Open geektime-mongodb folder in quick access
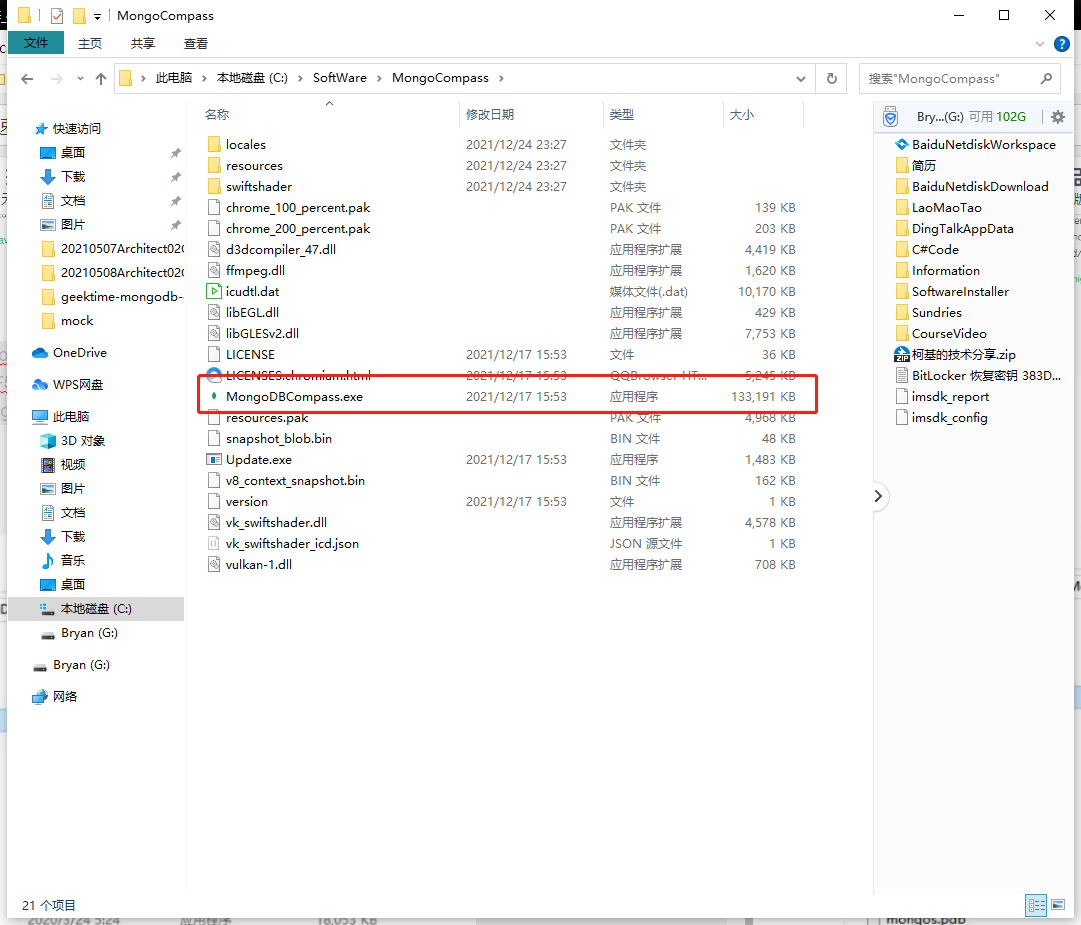 [122, 296]
